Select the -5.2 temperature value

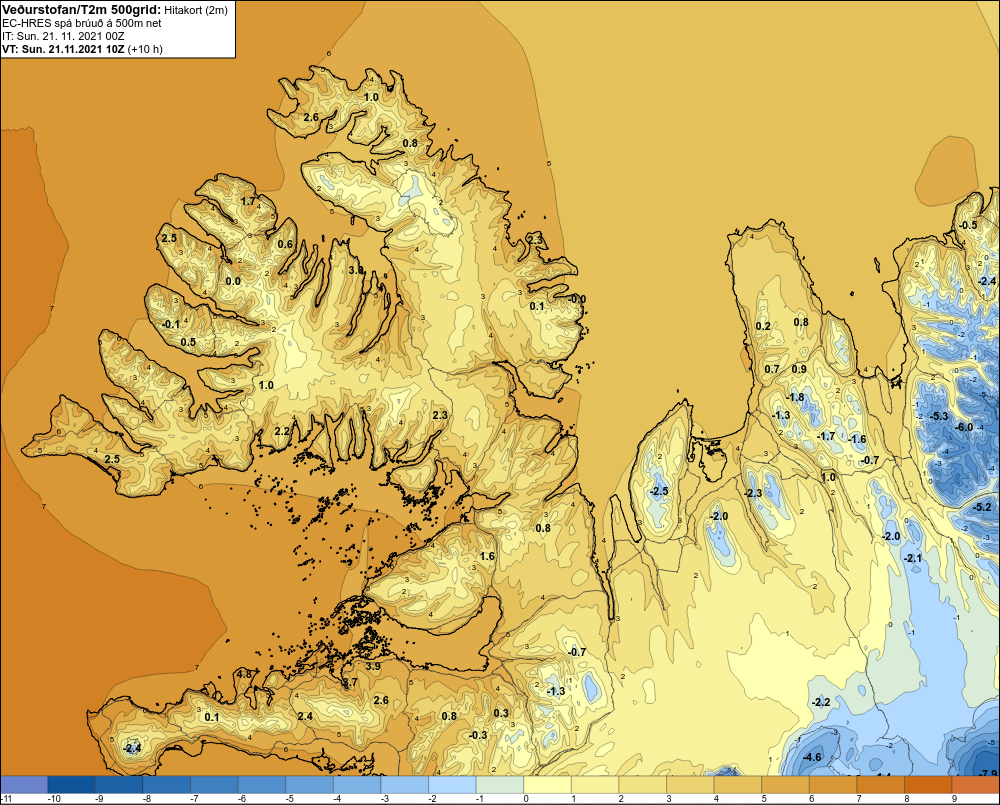(x=982, y=508)
